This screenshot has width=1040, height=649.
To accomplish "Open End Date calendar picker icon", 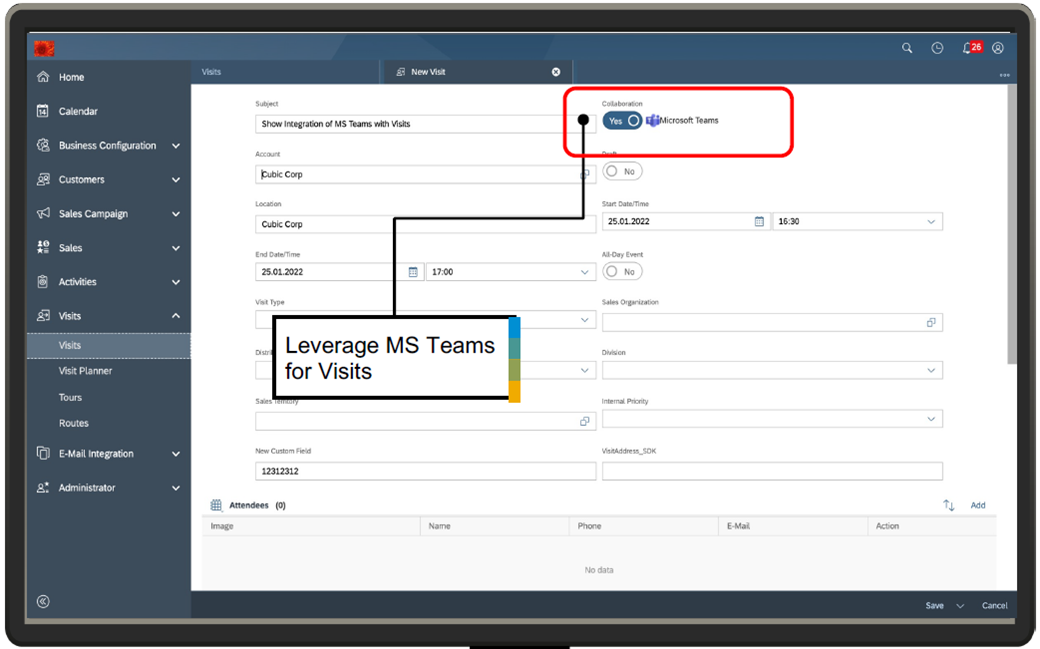I will click(413, 272).
